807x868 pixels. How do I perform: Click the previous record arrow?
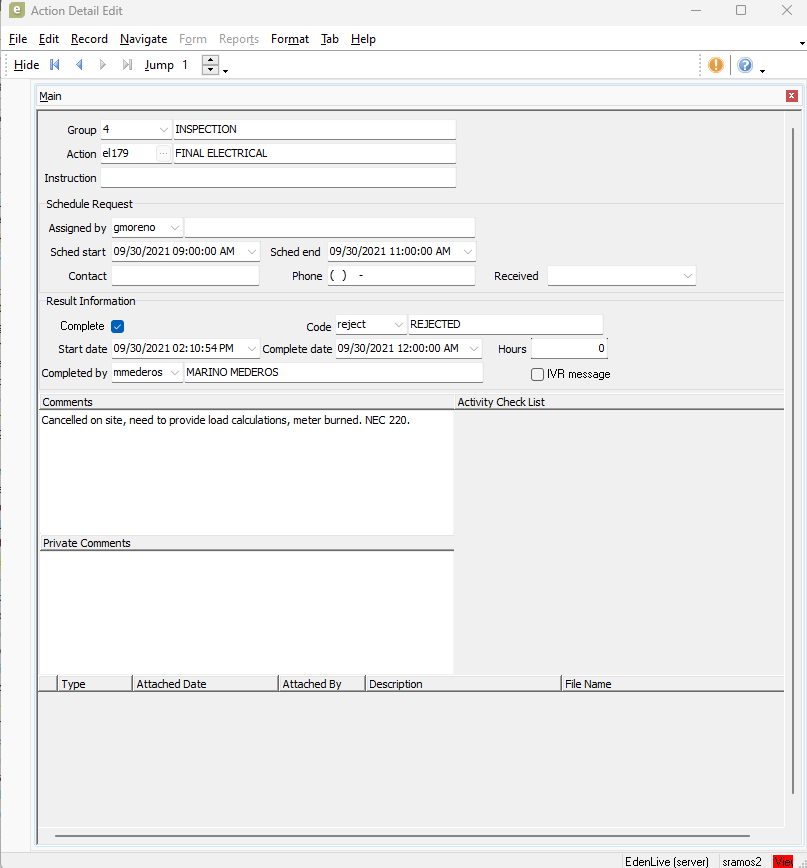tap(79, 65)
